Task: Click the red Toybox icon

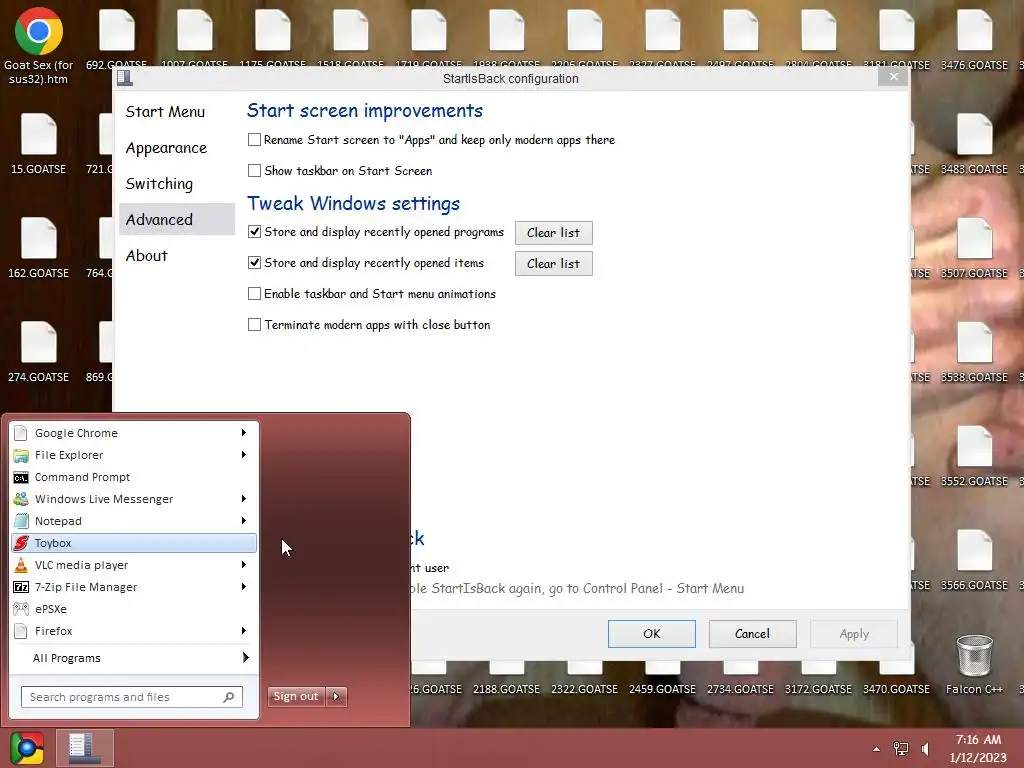Action: 21,543
